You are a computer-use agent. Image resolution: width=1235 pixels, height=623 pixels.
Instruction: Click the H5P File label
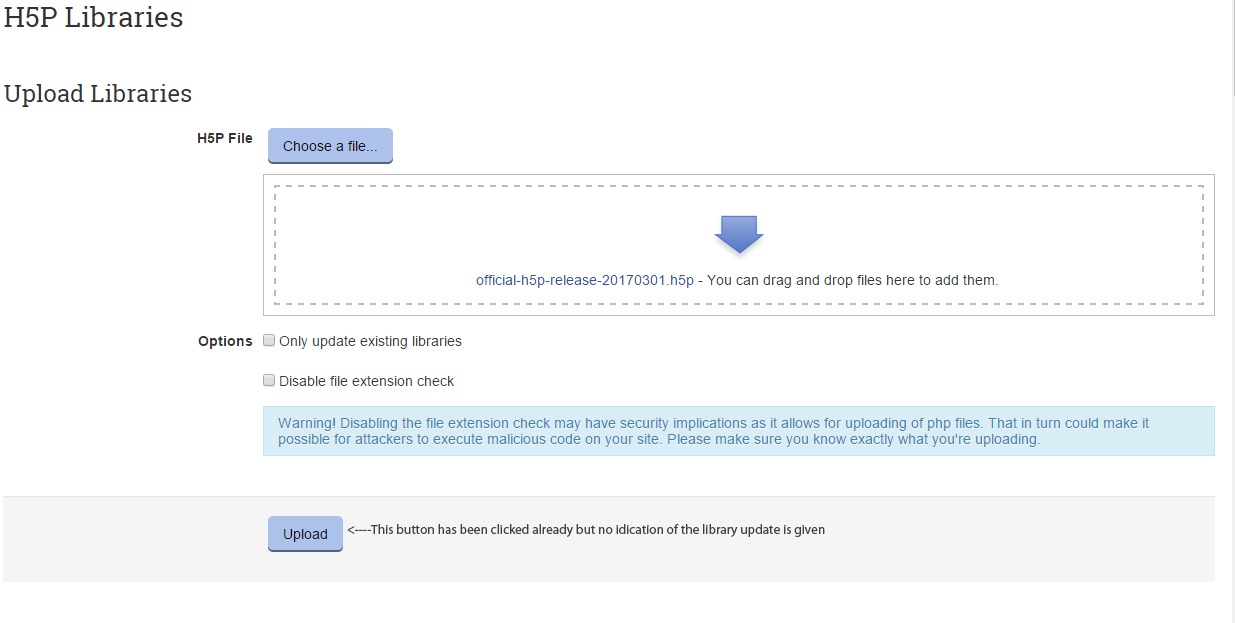(x=225, y=138)
